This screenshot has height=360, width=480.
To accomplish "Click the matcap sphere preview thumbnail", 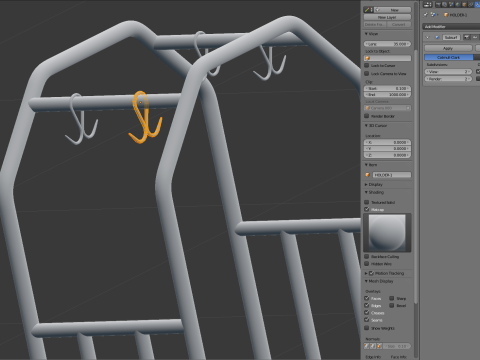I will point(387,233).
